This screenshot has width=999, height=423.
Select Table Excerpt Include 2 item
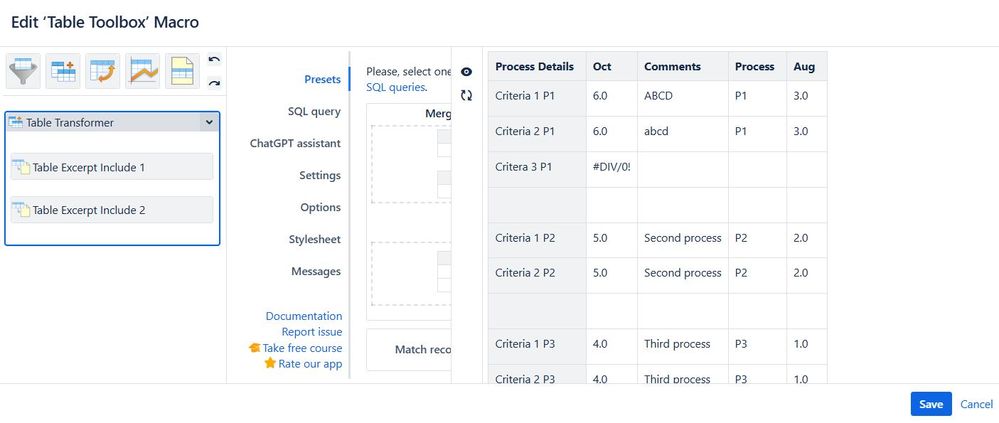(x=111, y=210)
